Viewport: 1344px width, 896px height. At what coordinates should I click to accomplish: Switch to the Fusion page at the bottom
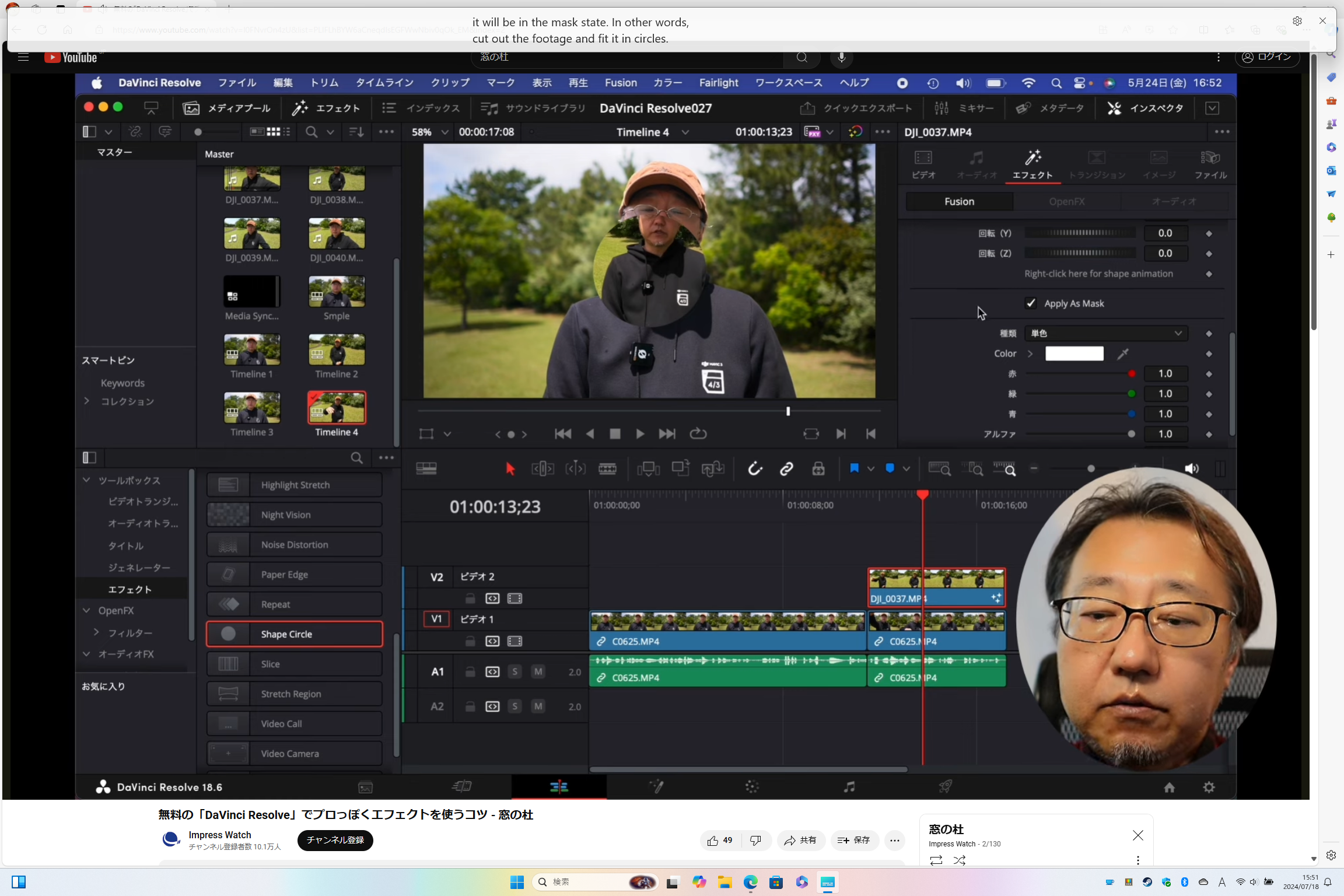click(x=657, y=787)
